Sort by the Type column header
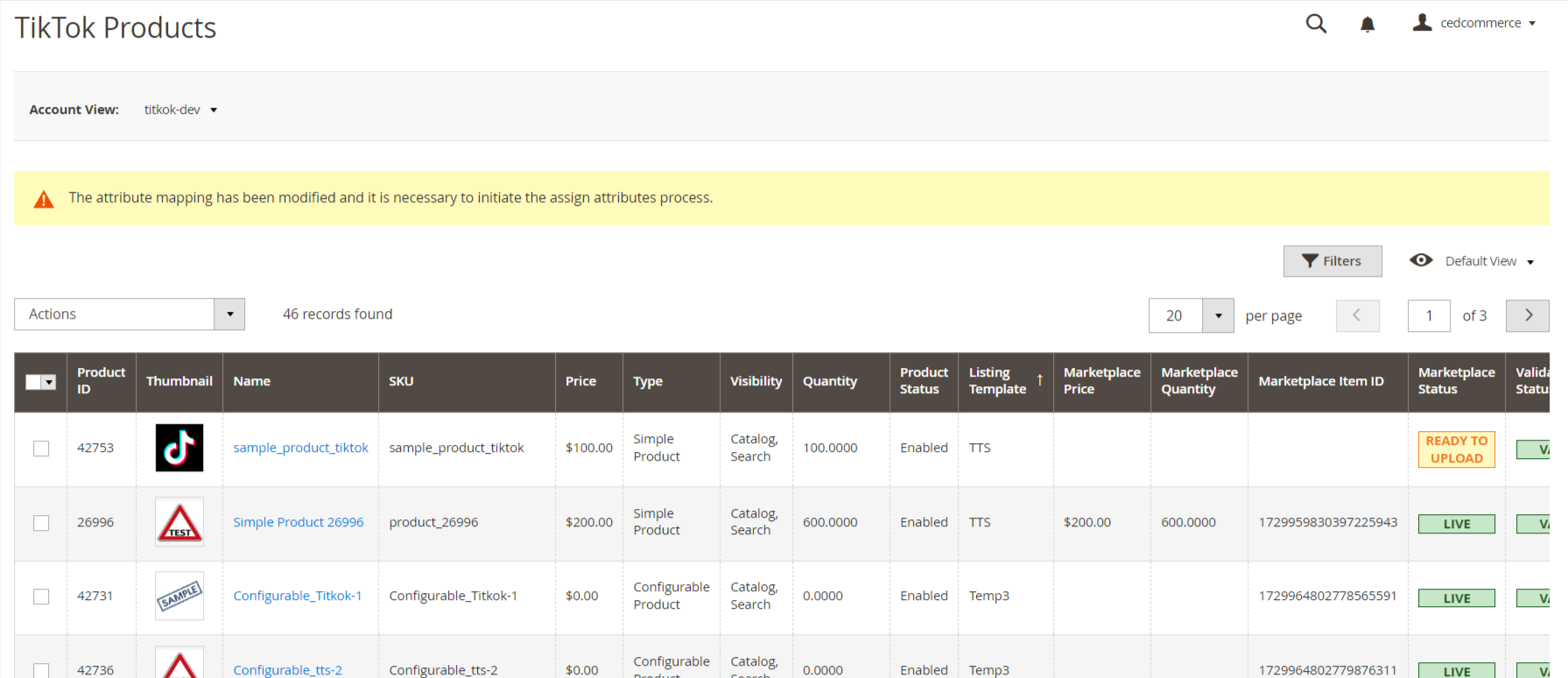The width and height of the screenshot is (1568, 678). 671,381
